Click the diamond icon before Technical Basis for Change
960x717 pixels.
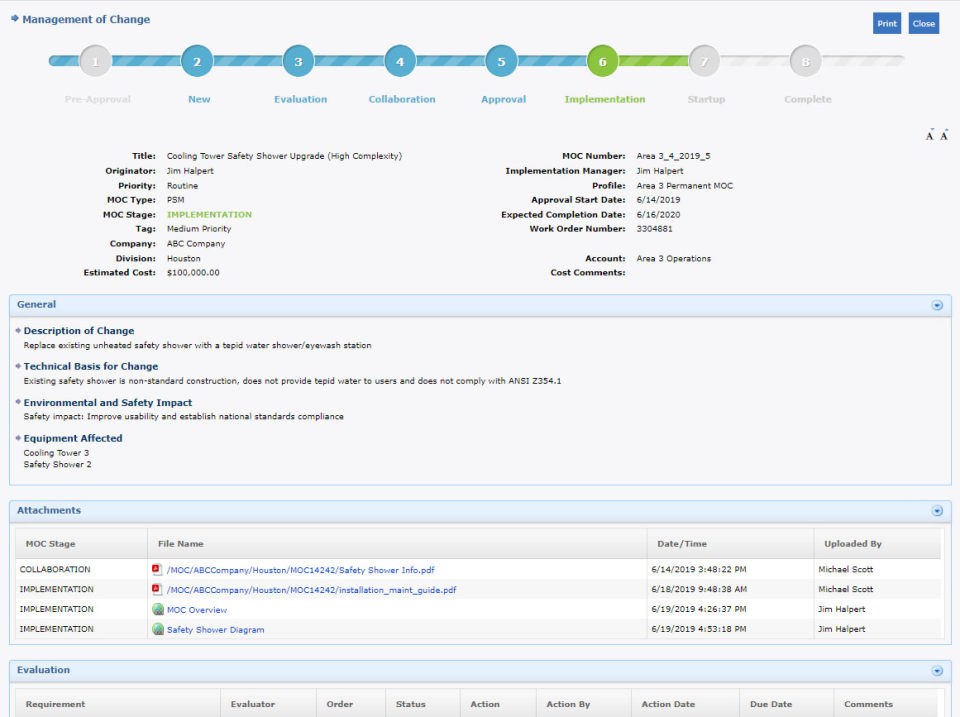click(x=17, y=366)
